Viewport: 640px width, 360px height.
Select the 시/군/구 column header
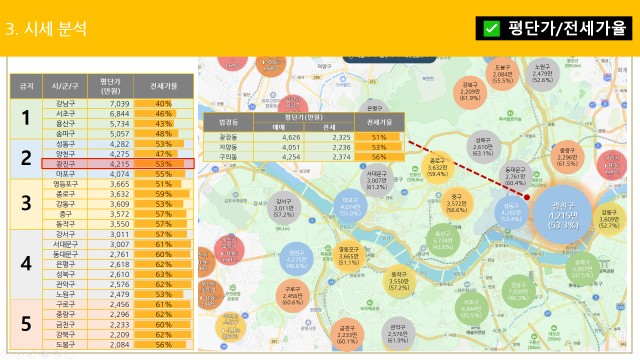point(65,86)
